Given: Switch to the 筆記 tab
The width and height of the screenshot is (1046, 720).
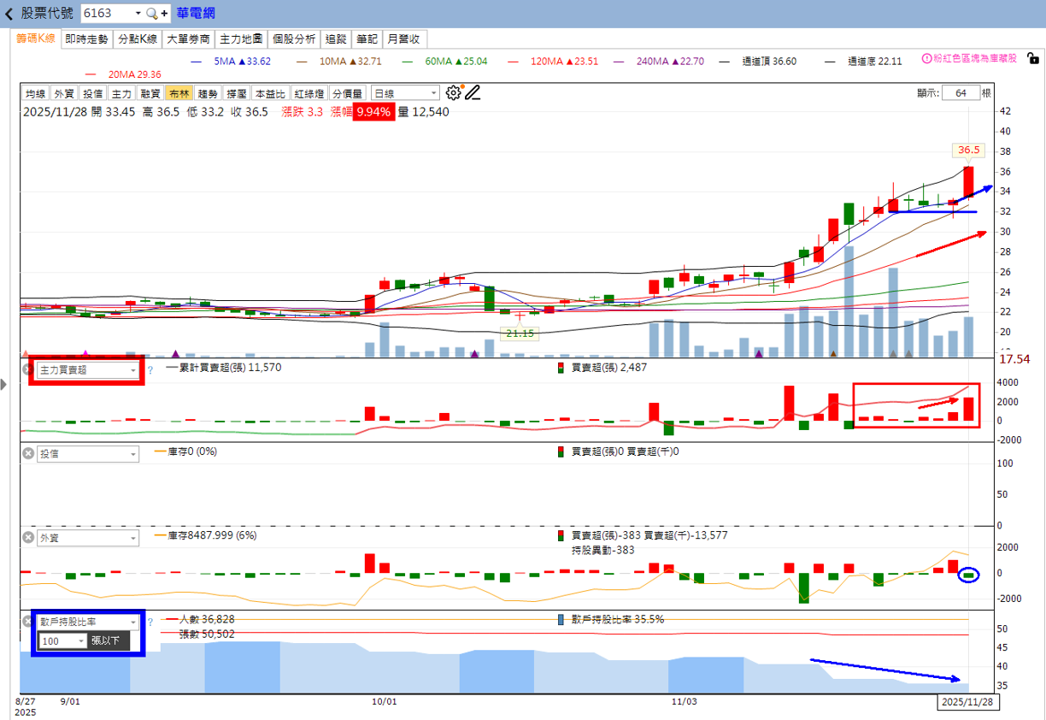Looking at the screenshot, I should pos(367,39).
